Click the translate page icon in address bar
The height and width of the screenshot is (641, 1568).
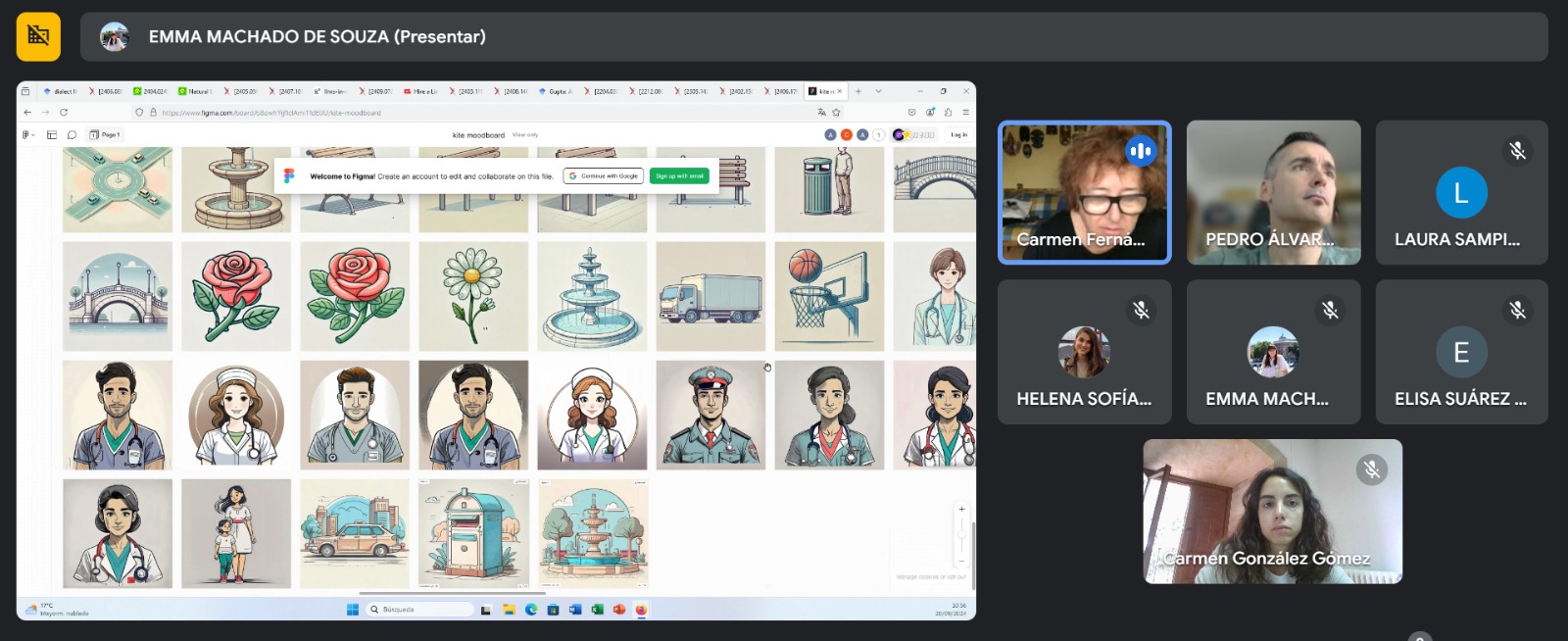point(822,113)
